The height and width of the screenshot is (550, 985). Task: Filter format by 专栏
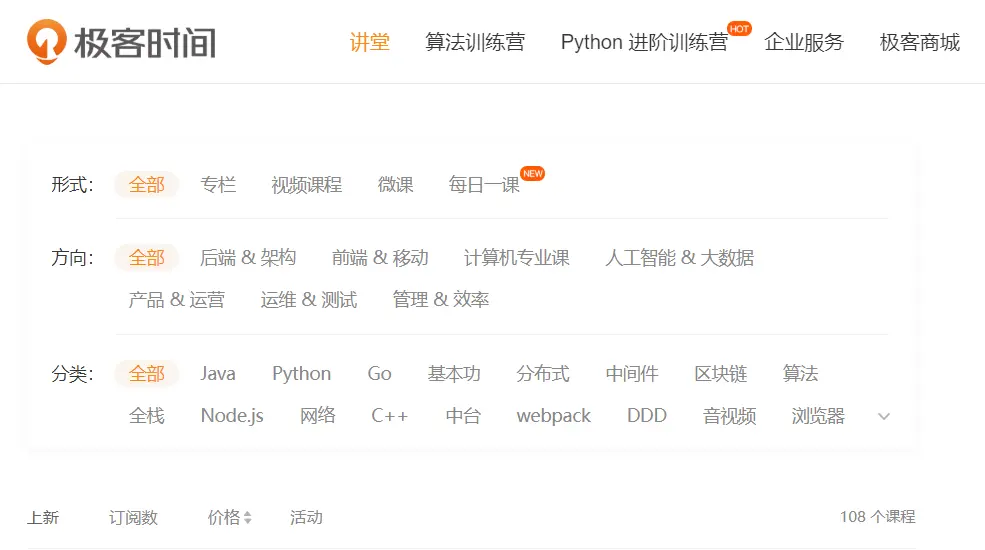point(218,185)
